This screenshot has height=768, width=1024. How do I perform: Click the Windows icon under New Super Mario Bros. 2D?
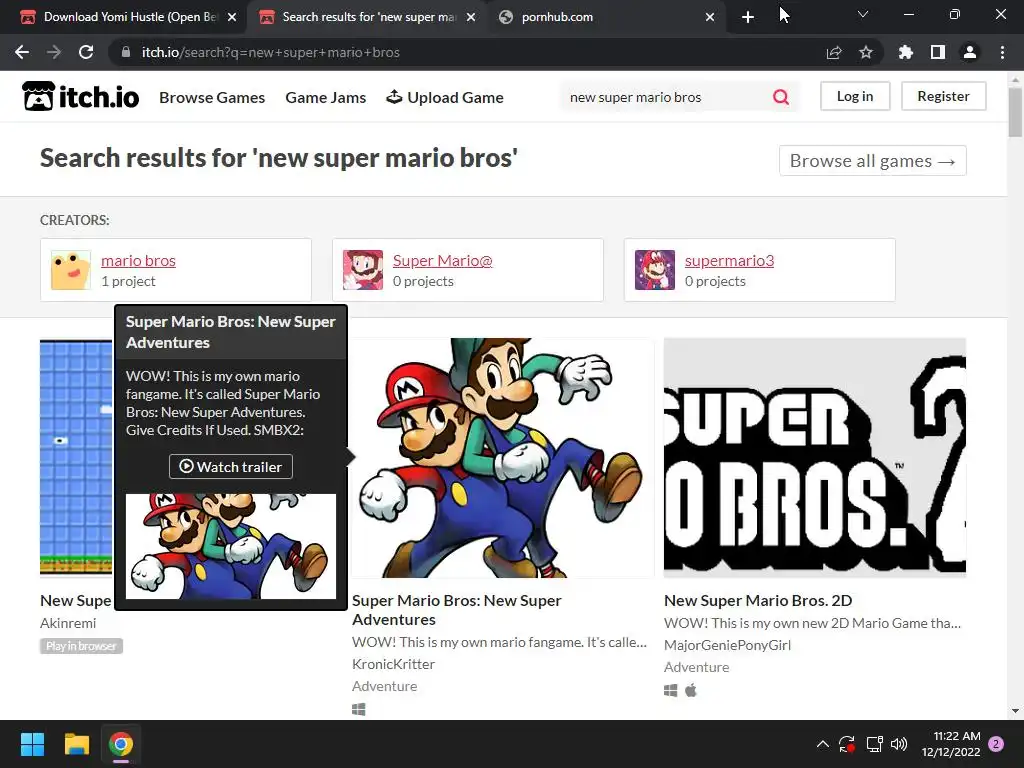[671, 690]
